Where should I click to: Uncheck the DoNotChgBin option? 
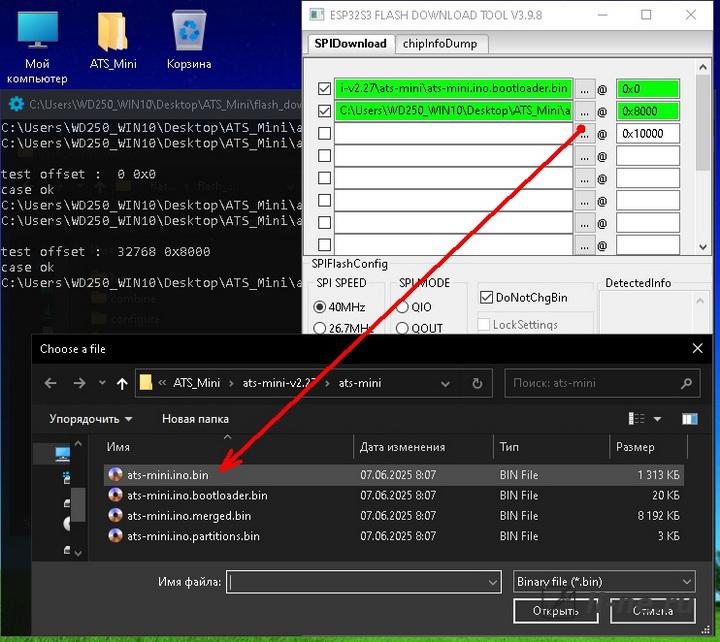(x=486, y=297)
